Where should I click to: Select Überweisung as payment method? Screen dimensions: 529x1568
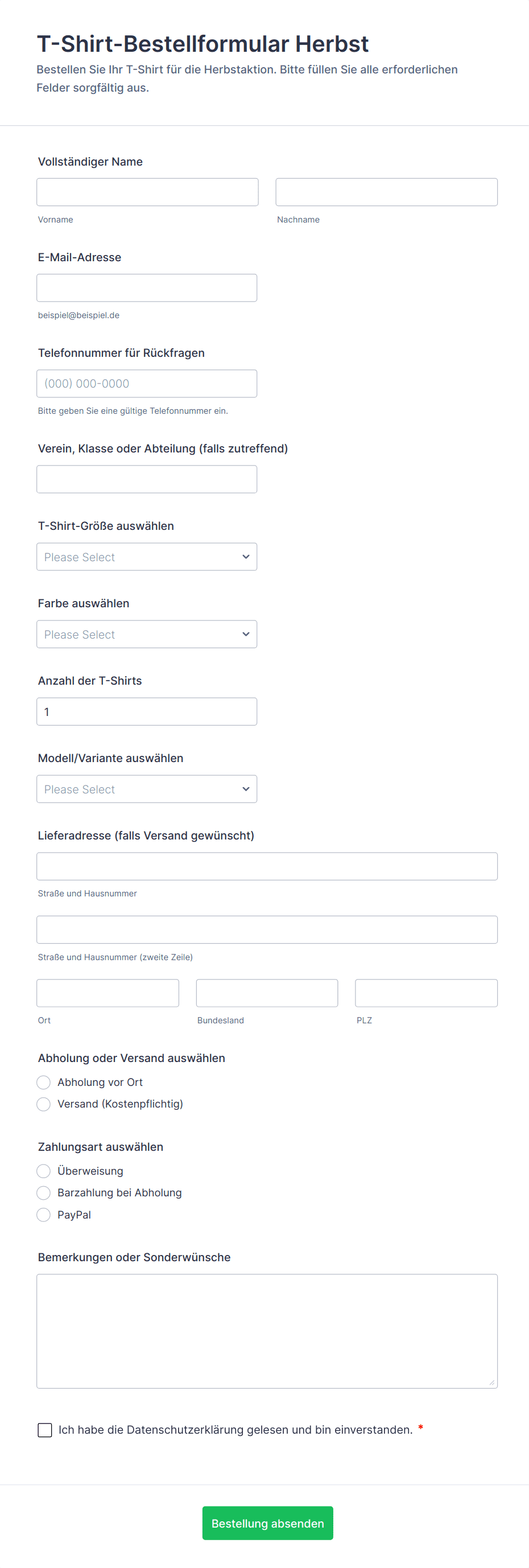click(44, 1171)
